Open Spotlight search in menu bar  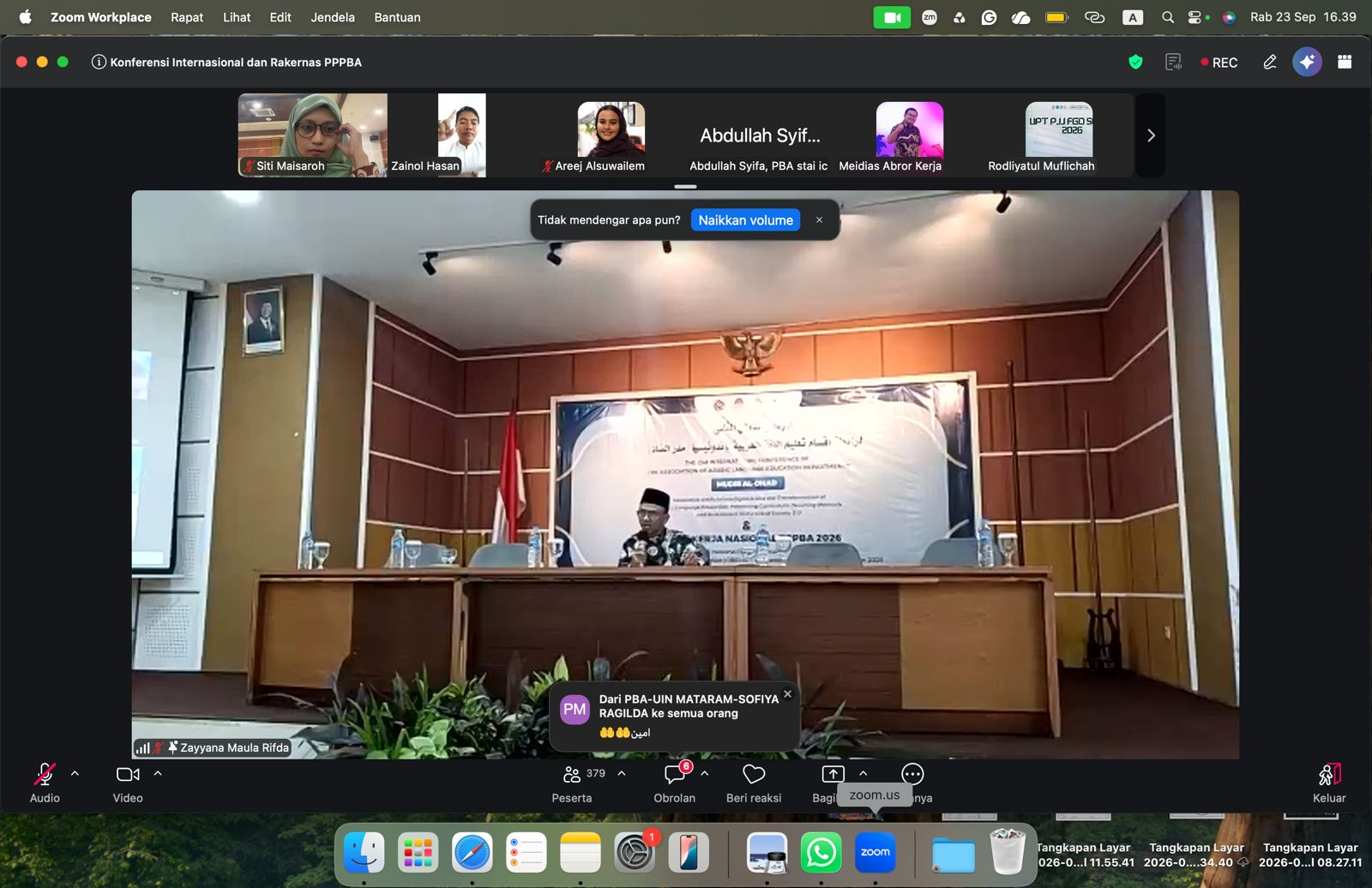(1167, 17)
